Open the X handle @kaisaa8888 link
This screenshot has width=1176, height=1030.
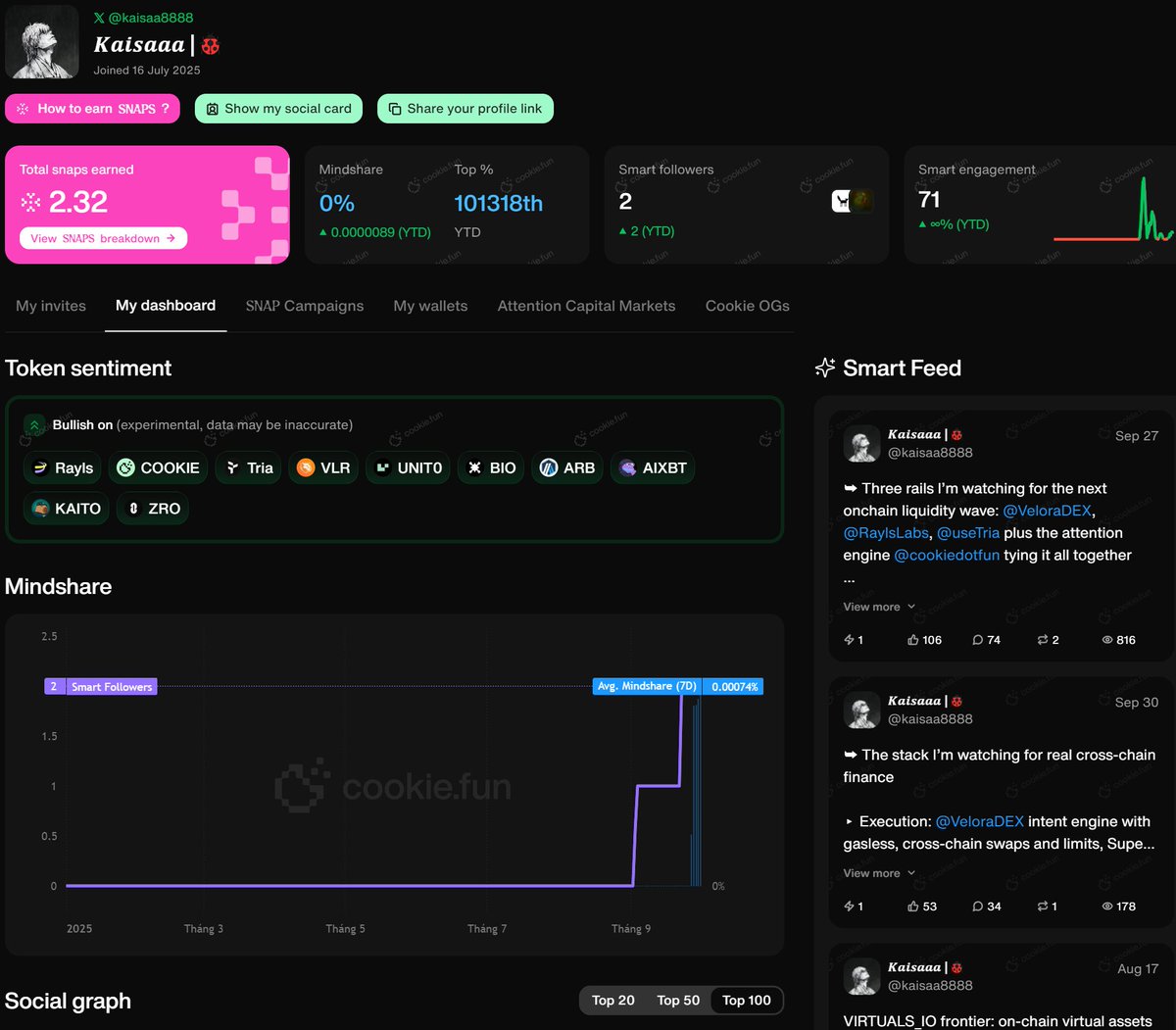pyautogui.click(x=143, y=18)
